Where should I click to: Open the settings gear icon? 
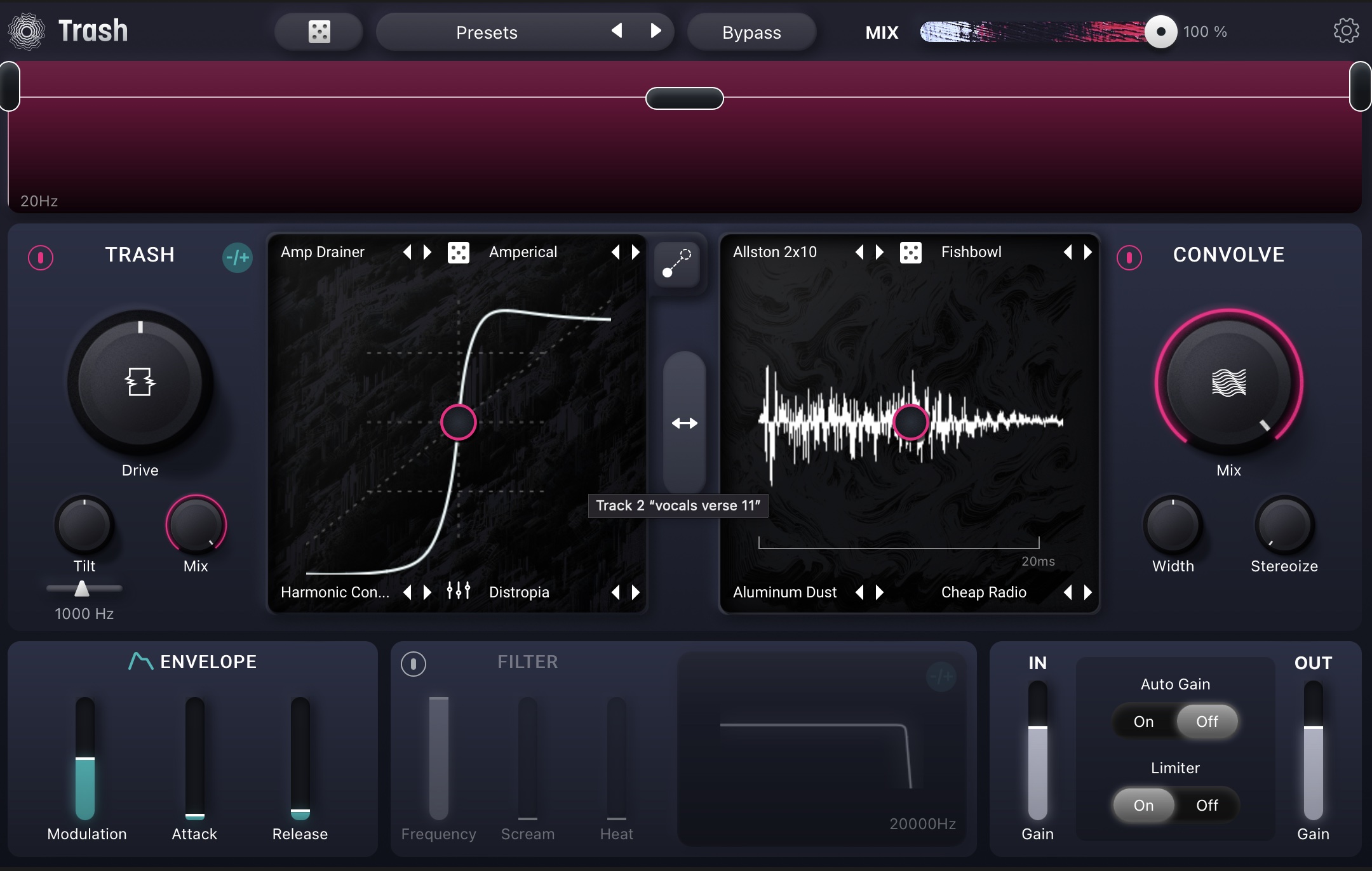pos(1346,30)
